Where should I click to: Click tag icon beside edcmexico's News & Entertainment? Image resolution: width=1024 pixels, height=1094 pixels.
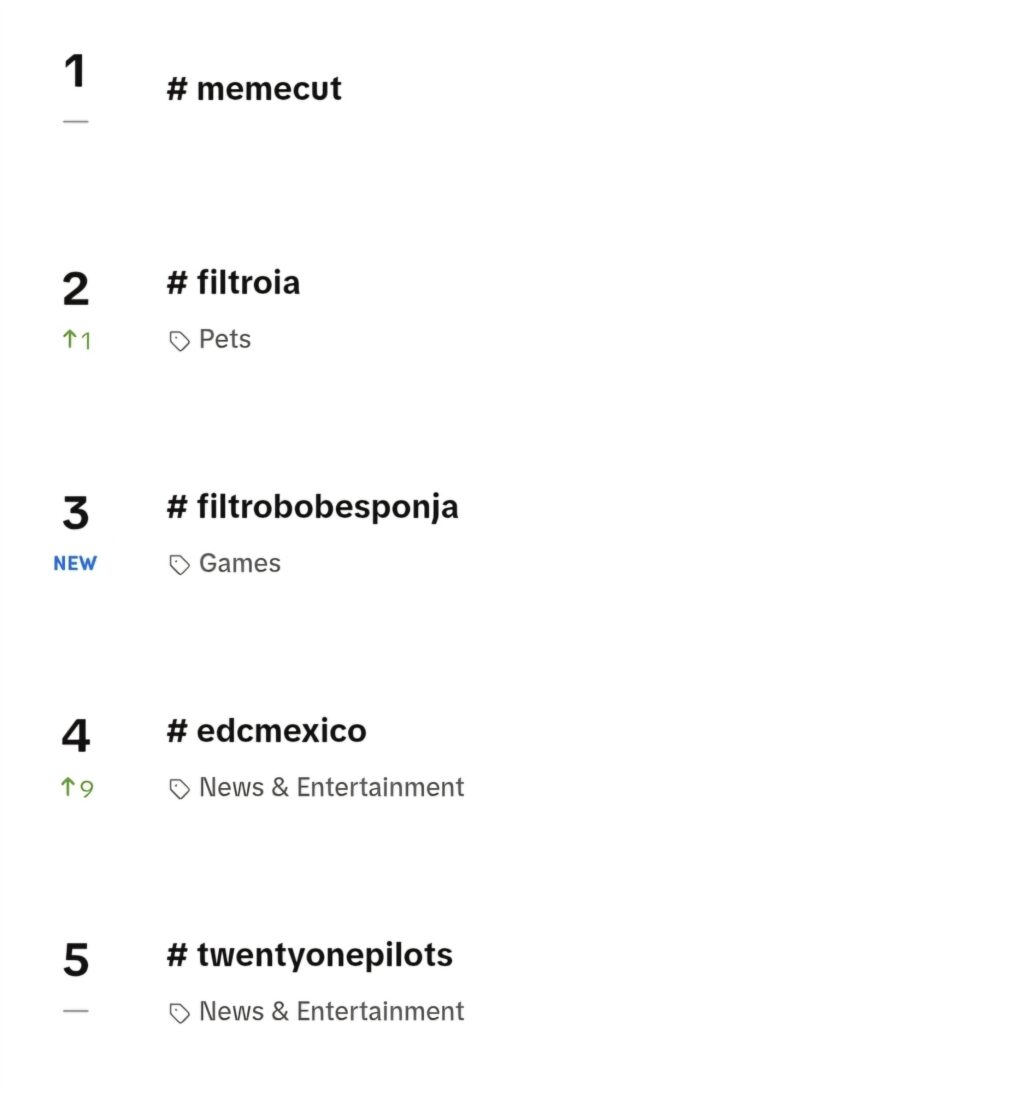(179, 788)
